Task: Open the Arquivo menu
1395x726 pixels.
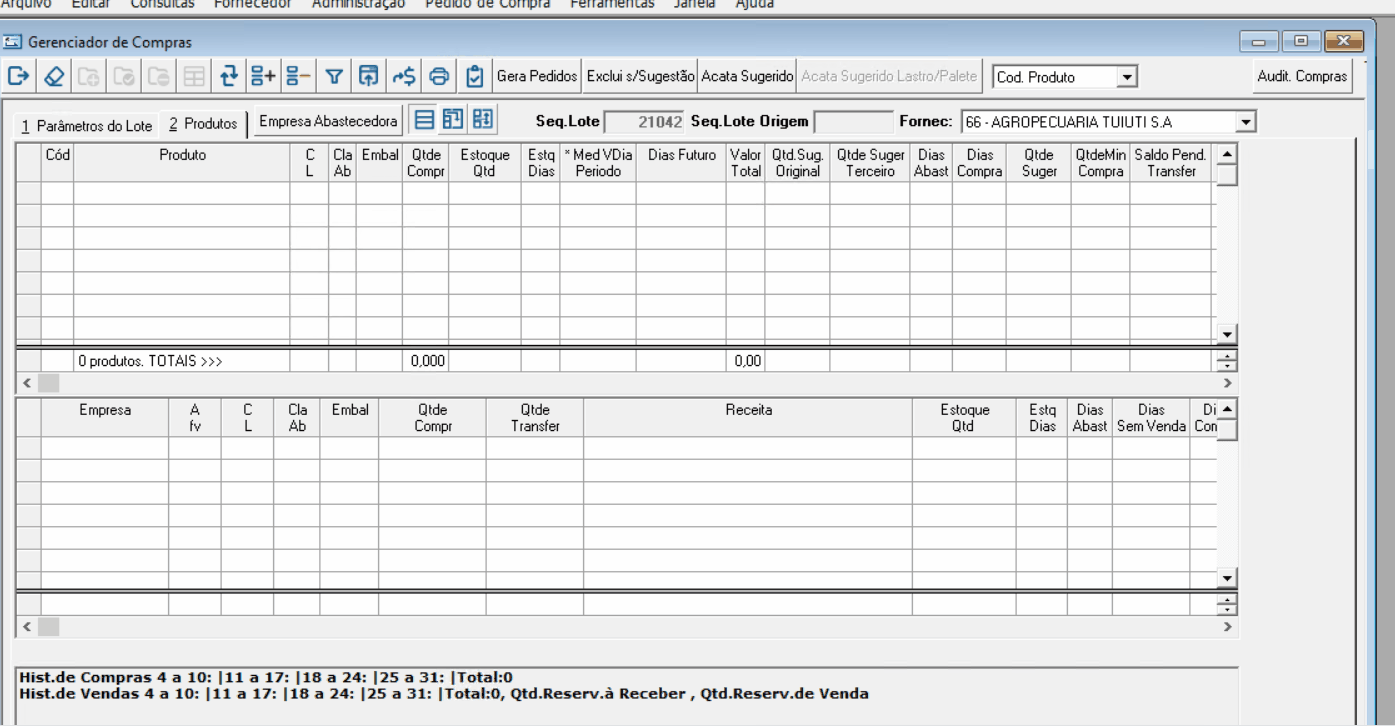Action: [26, 4]
